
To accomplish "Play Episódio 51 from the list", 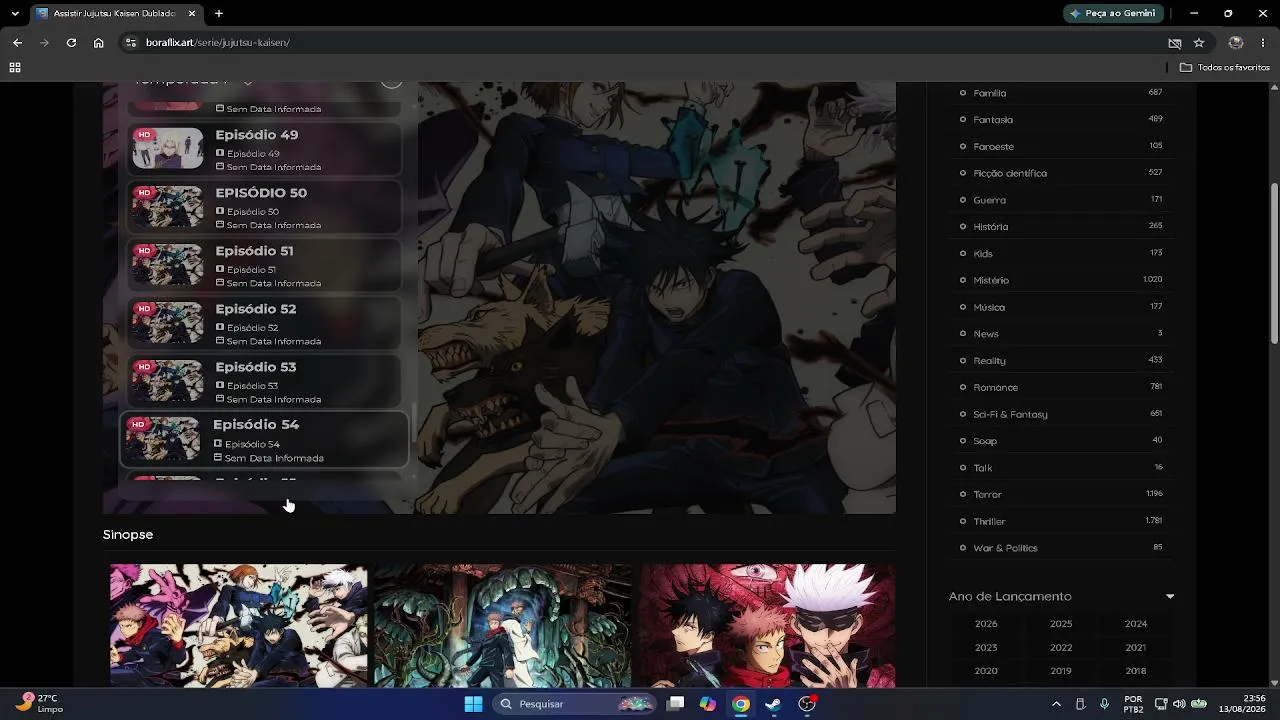I will [264, 265].
